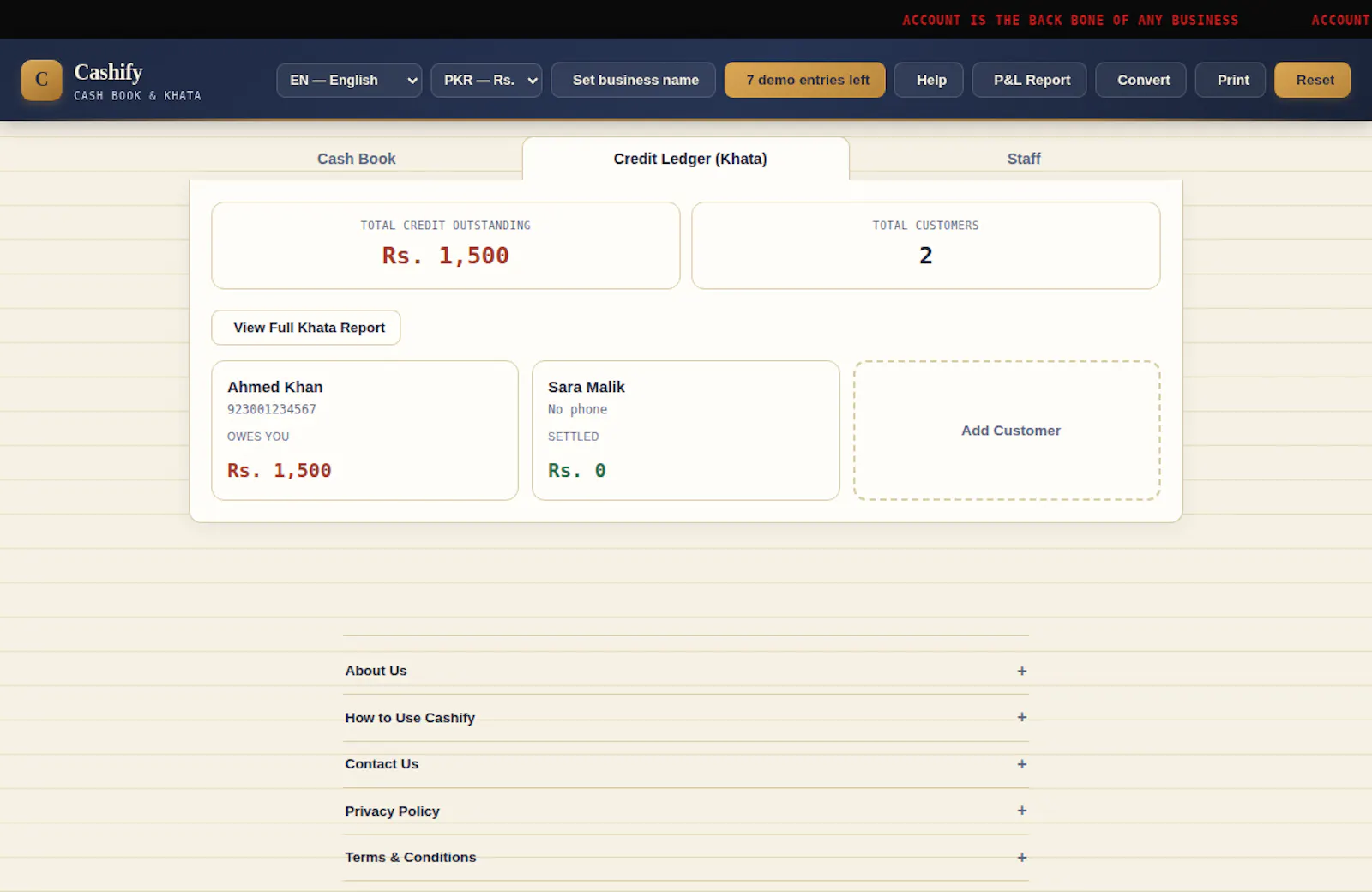This screenshot has width=1372, height=892.
Task: Click plus icon beside Privacy Policy
Action: 1021,811
